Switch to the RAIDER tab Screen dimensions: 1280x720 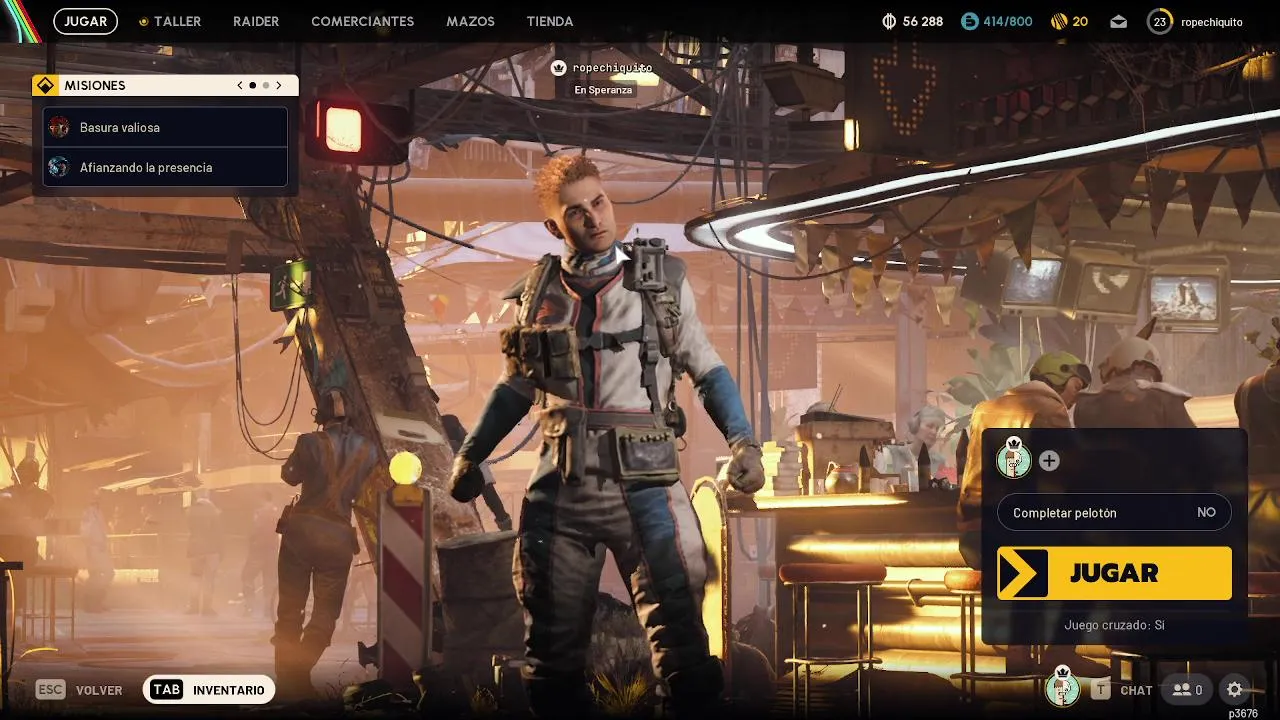[x=256, y=21]
